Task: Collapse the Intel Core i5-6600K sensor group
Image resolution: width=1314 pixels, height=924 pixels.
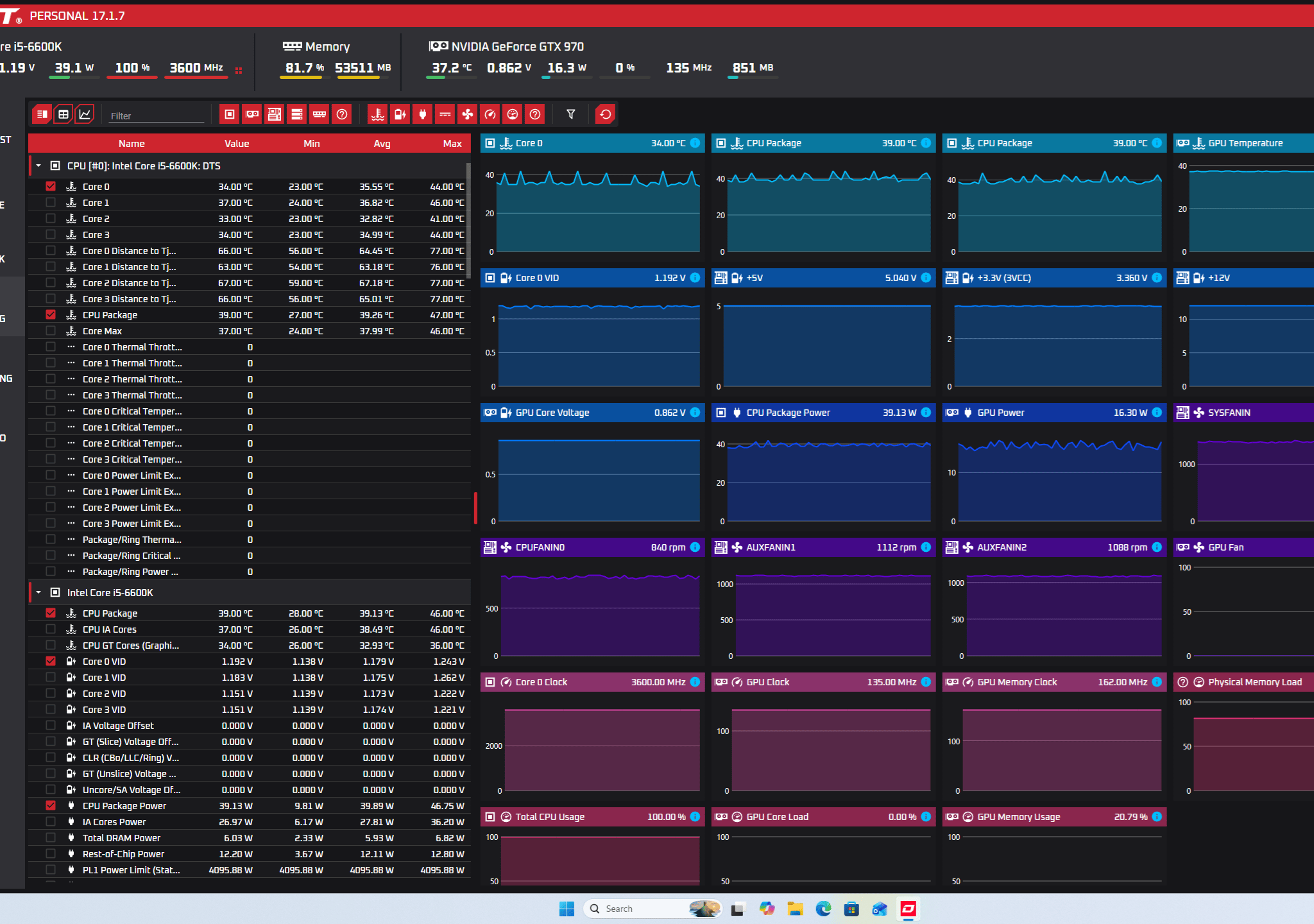Action: coord(38,592)
